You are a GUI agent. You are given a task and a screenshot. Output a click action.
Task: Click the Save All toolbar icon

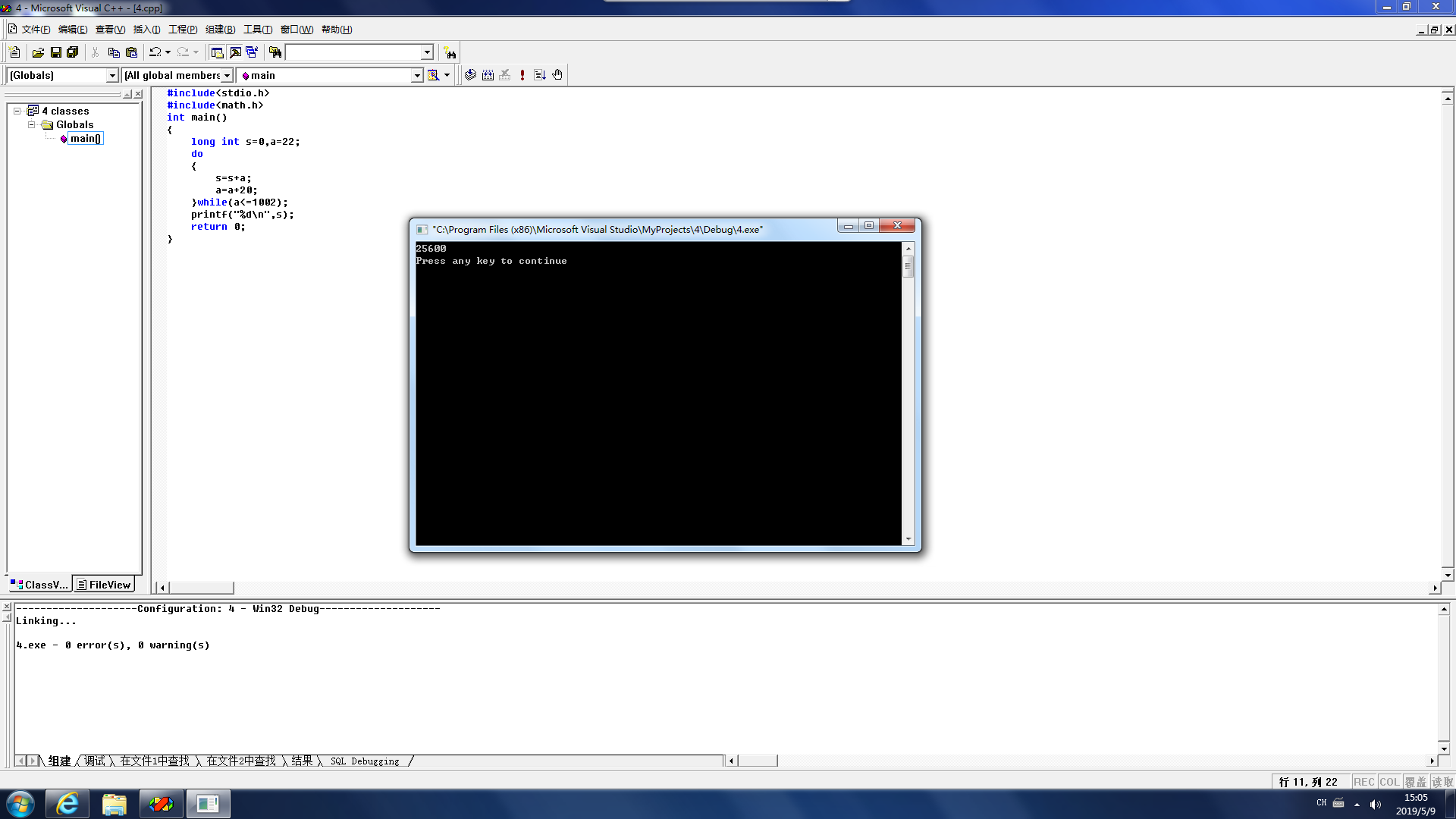coord(73,52)
